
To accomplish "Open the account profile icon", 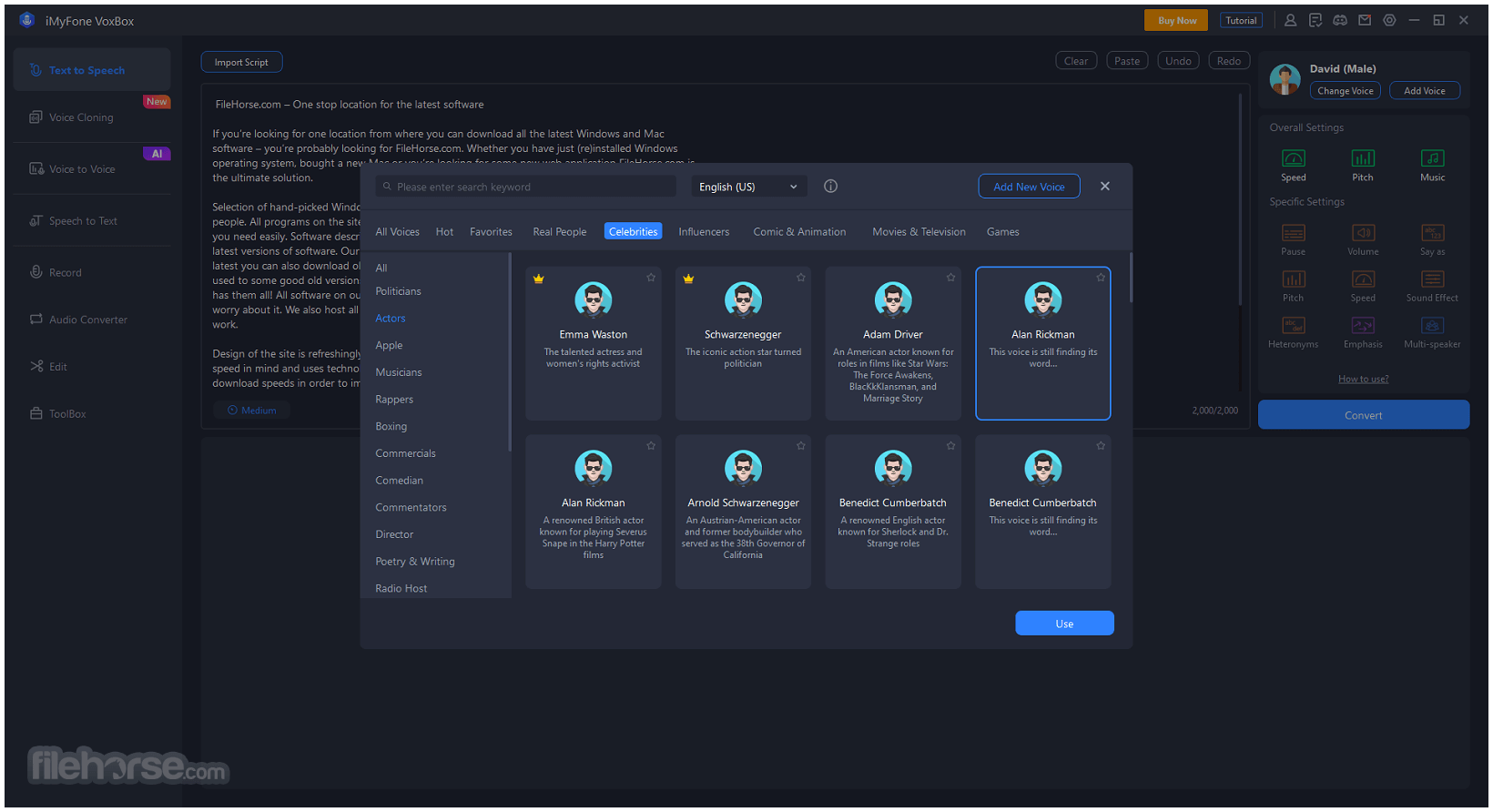I will click(x=1290, y=20).
